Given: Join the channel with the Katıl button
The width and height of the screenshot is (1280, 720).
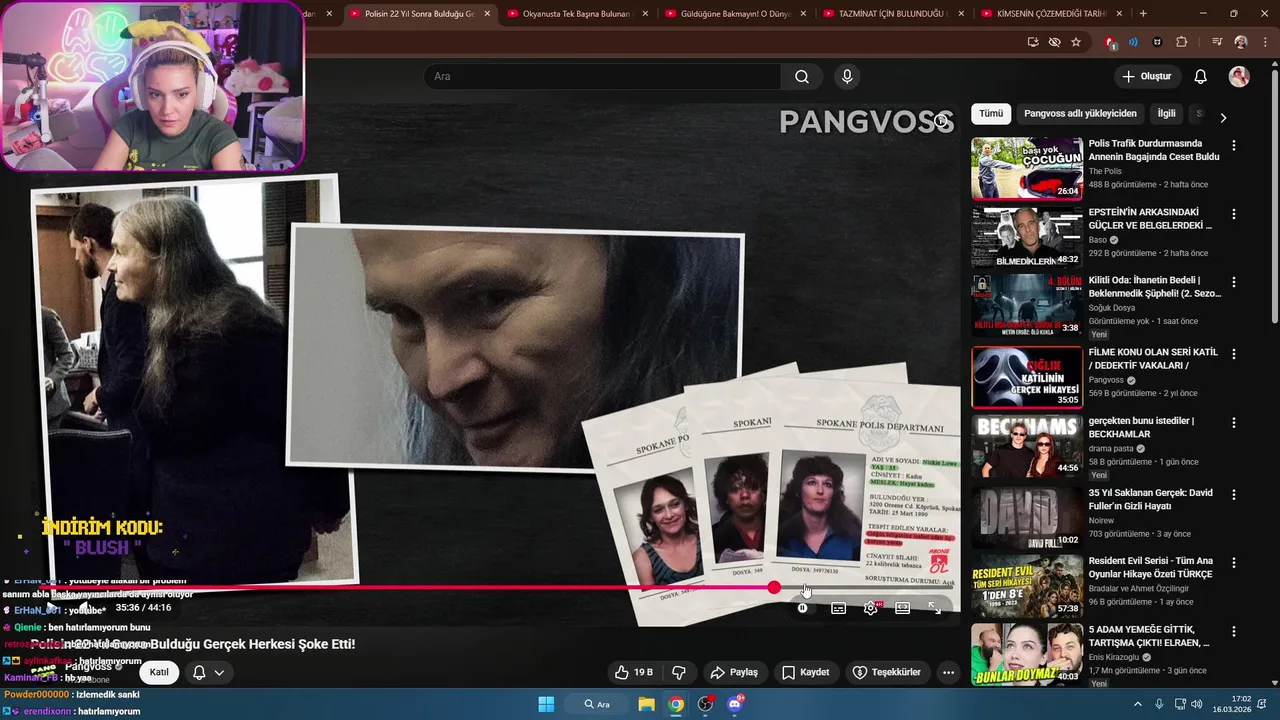Looking at the screenshot, I should 159,672.
